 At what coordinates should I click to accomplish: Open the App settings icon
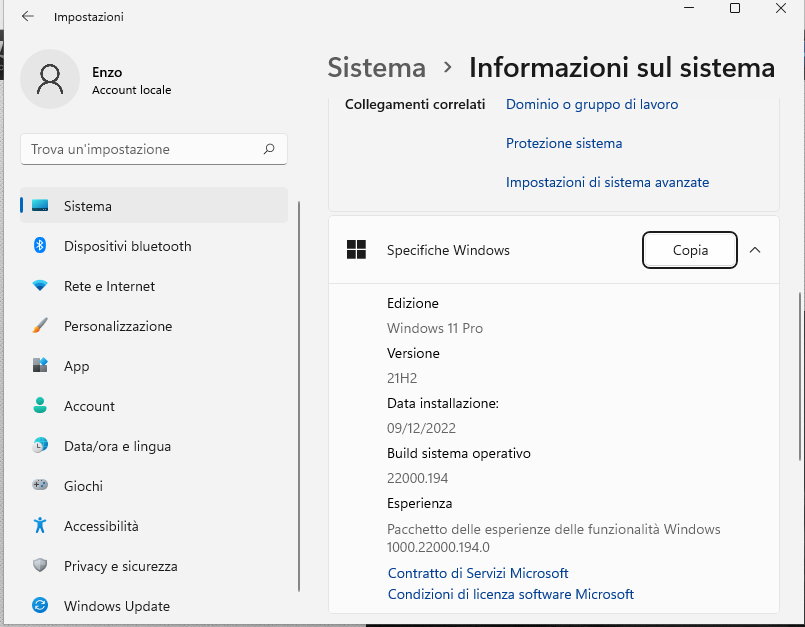(40, 365)
